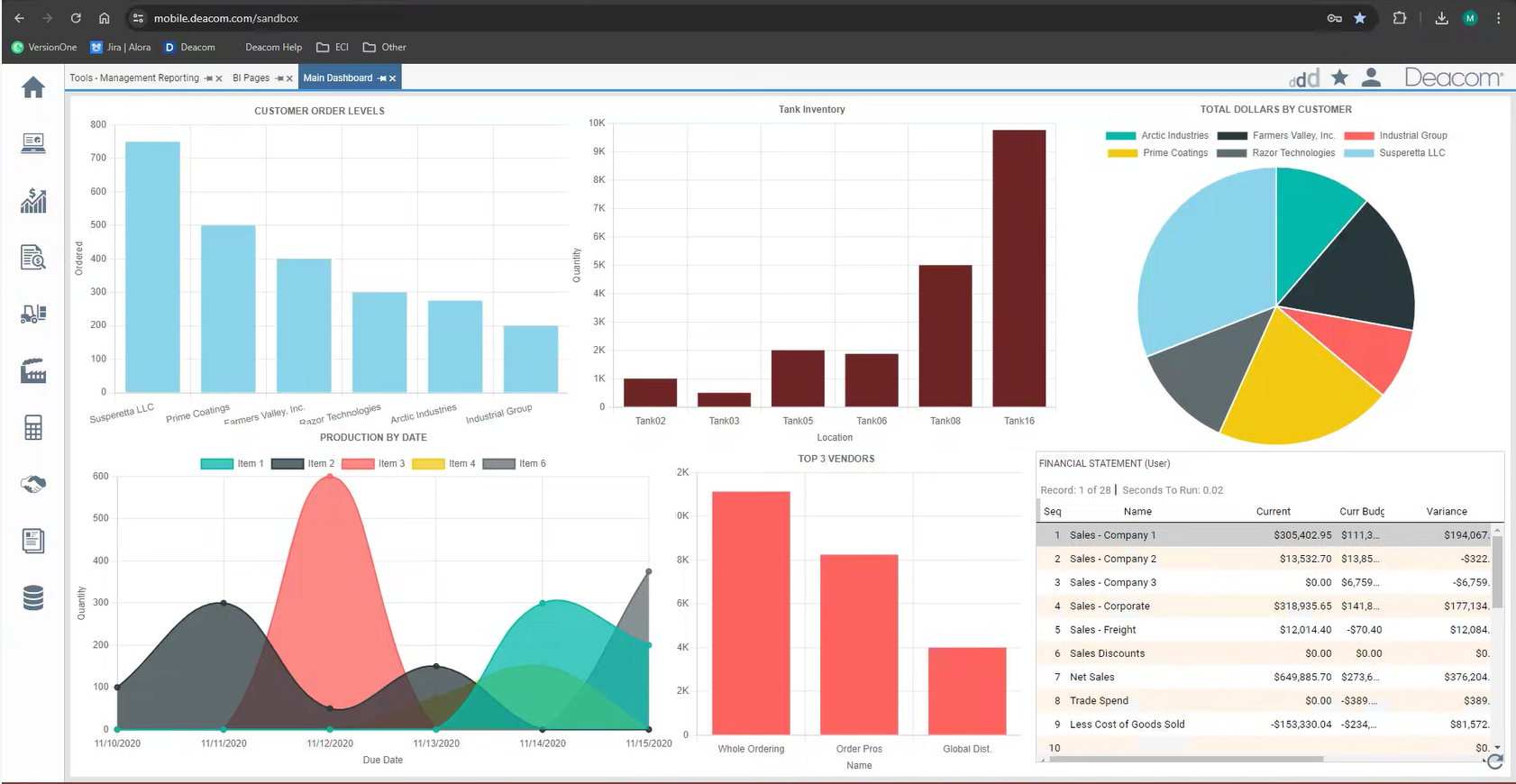The width and height of the screenshot is (1516, 784).
Task: Hide Arctic Industries in pie chart legend
Action: point(1157,136)
